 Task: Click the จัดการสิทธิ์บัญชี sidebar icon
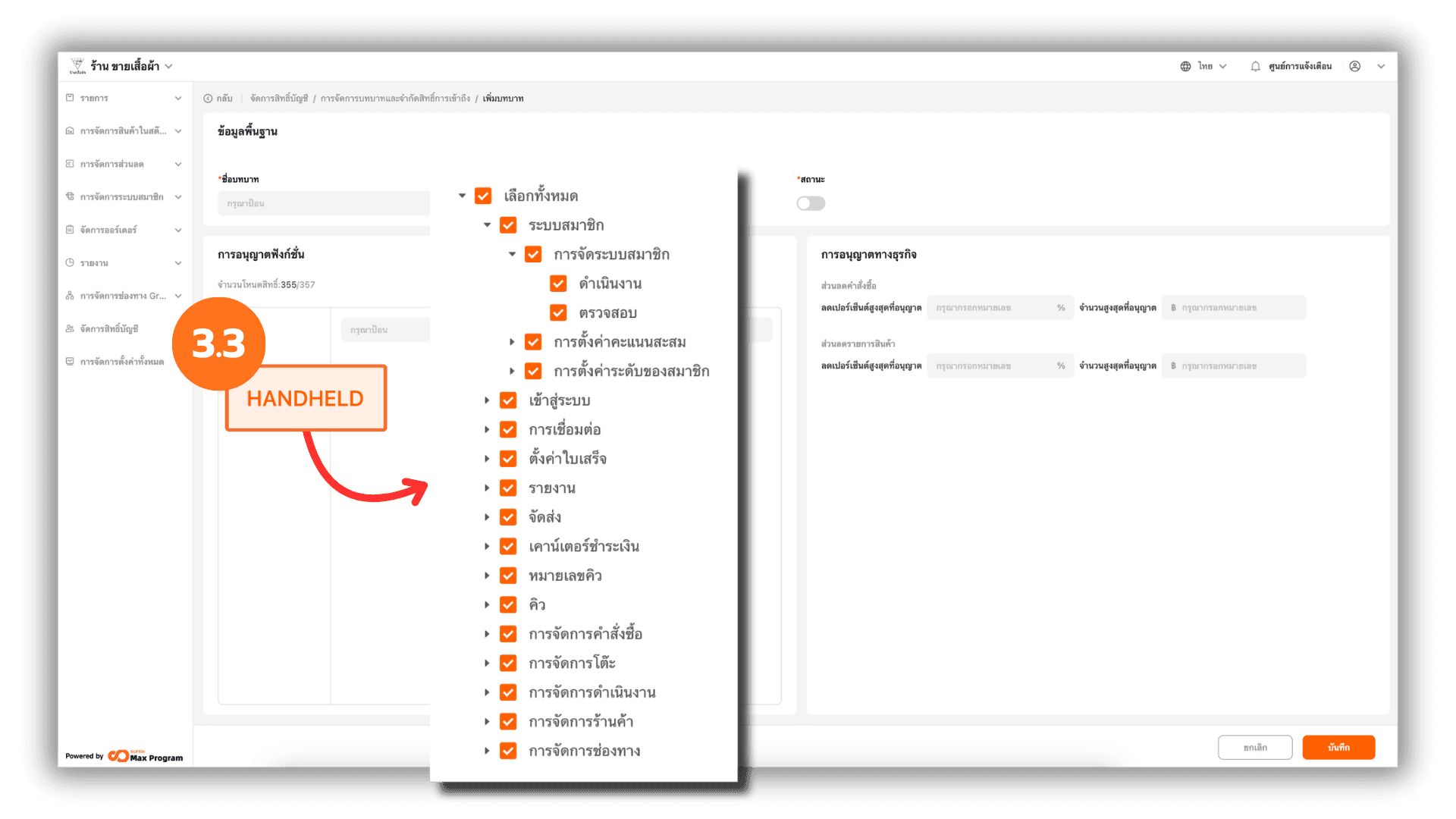(x=70, y=329)
